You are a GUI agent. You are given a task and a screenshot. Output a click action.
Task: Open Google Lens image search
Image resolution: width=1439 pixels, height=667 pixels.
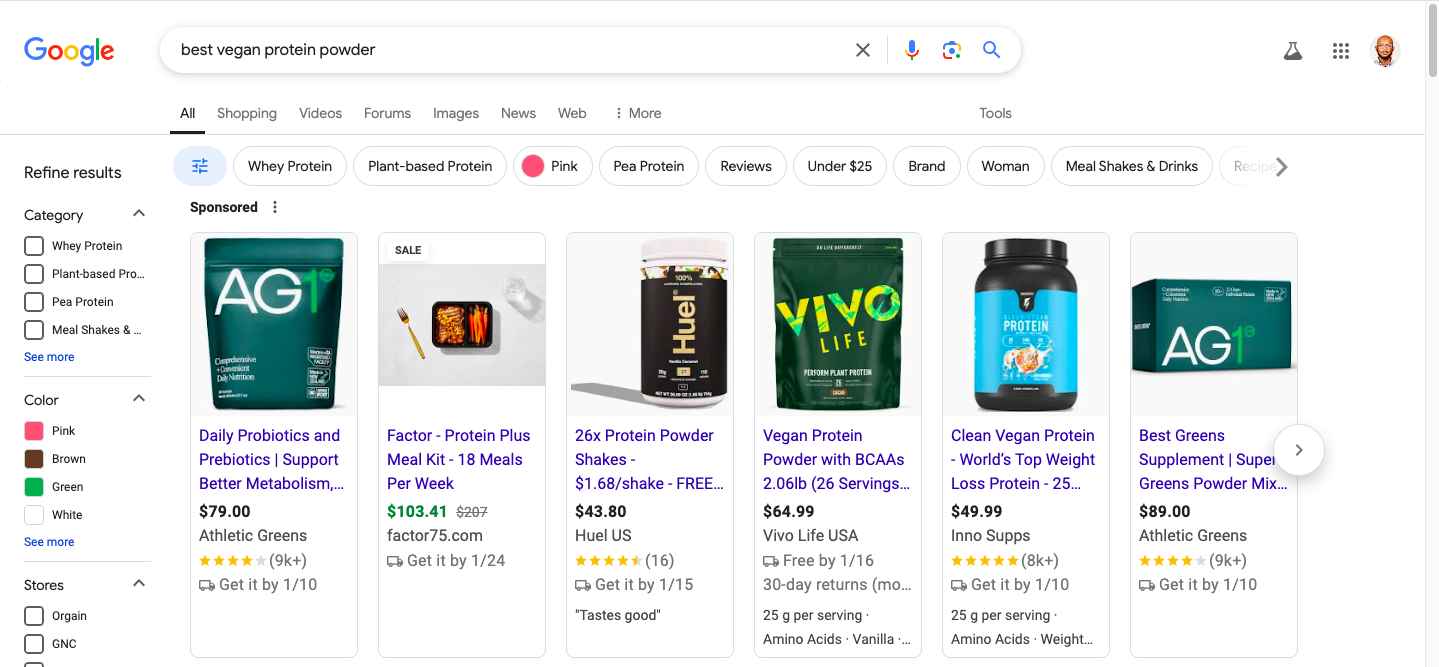pyautogui.click(x=951, y=50)
